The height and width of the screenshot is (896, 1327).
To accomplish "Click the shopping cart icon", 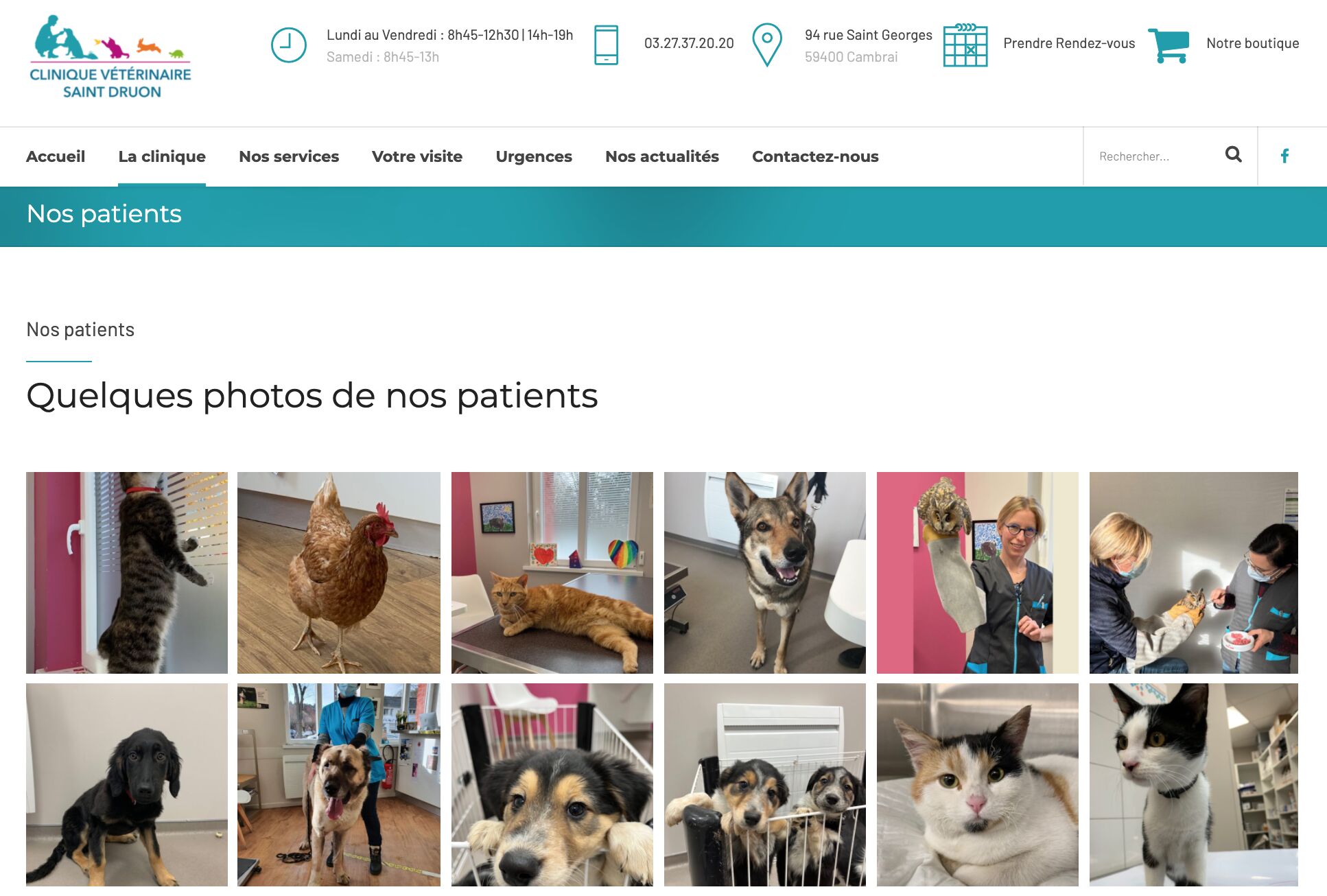I will (x=1169, y=45).
